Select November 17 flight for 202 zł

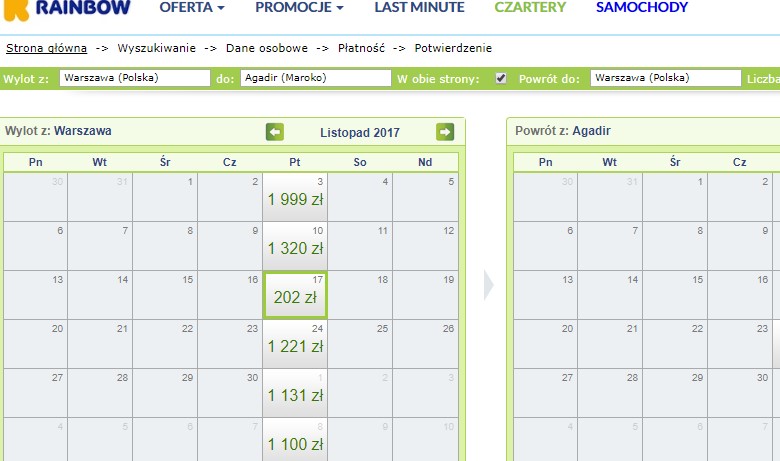pyautogui.click(x=295, y=296)
